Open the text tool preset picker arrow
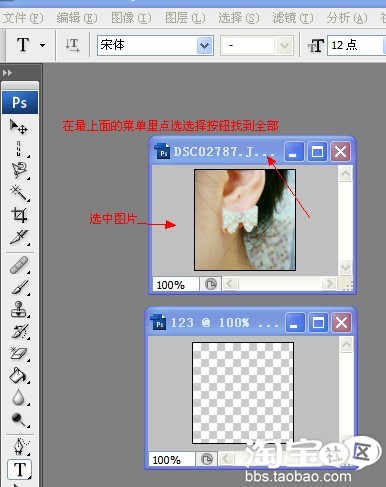 [x=43, y=45]
